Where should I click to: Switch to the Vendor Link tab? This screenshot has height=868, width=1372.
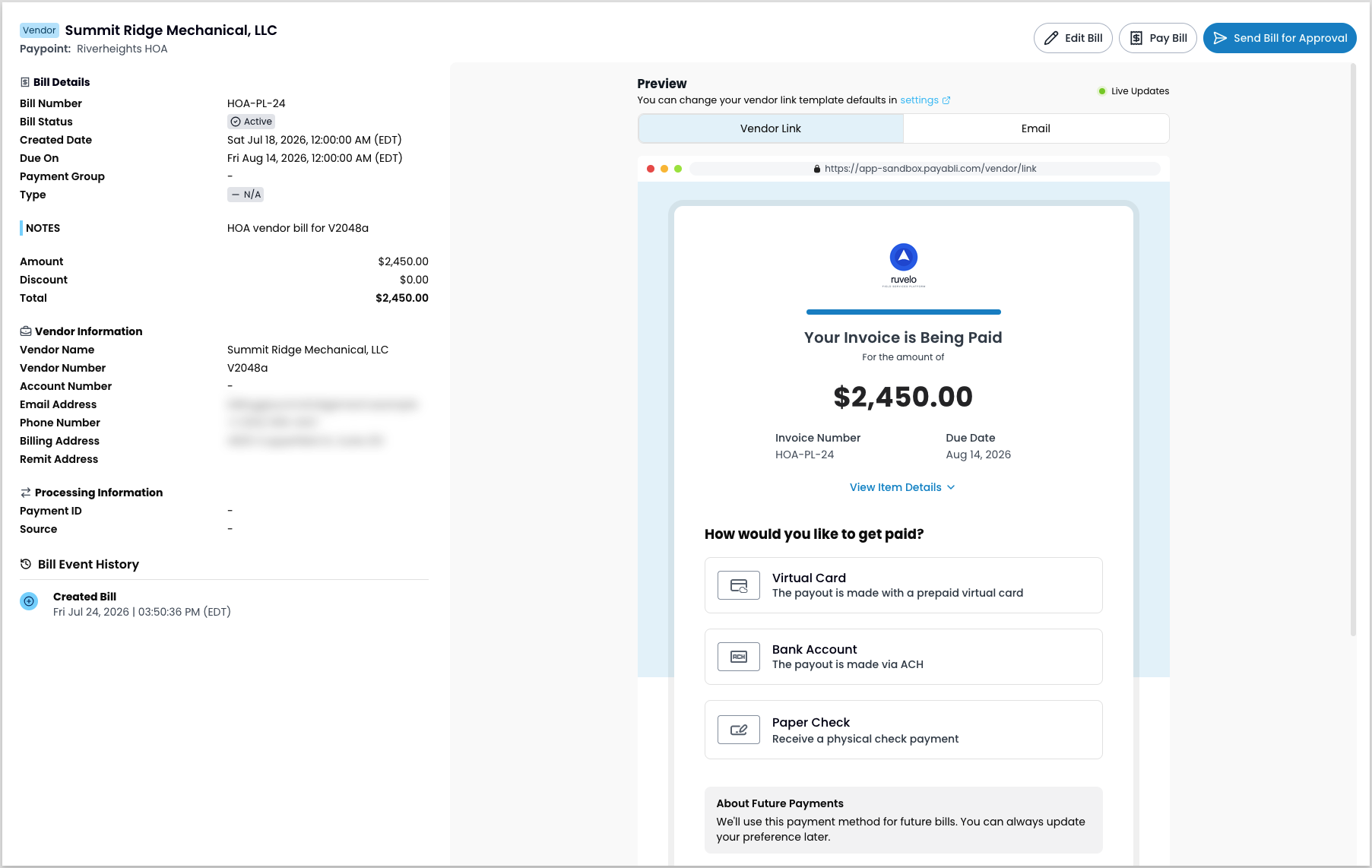coord(771,128)
